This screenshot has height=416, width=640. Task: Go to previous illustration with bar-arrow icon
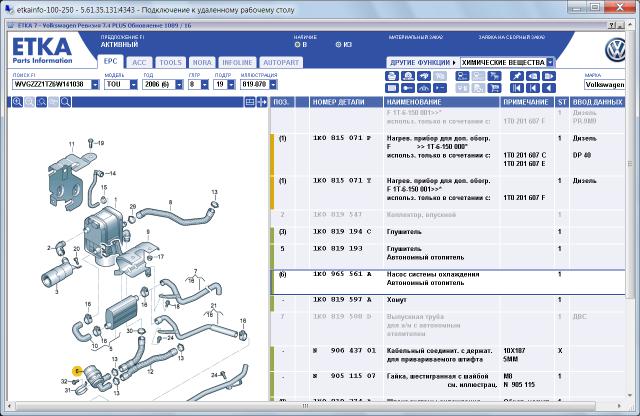click(533, 88)
